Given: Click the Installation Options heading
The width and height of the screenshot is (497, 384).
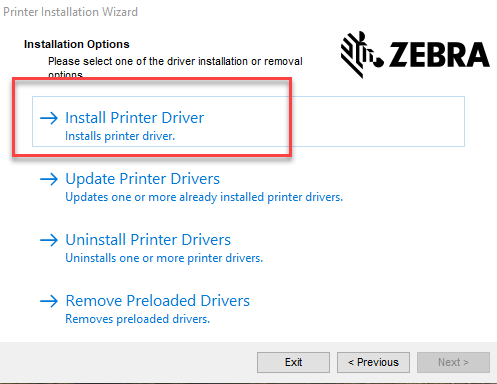Looking at the screenshot, I should click(77, 44).
